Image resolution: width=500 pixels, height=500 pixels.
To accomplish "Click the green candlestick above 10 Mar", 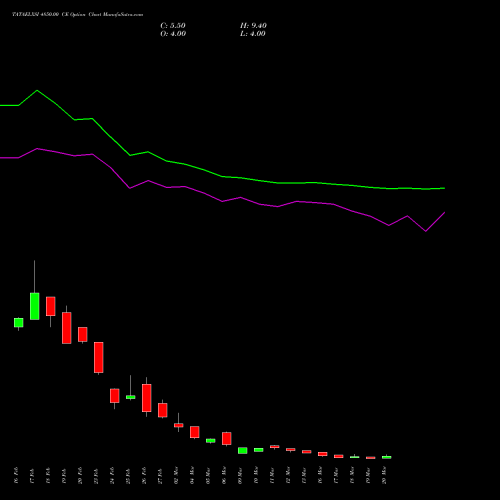I will (x=259, y=450).
